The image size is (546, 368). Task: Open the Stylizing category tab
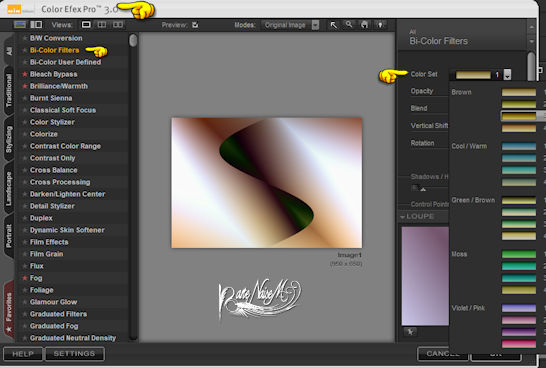[x=9, y=139]
